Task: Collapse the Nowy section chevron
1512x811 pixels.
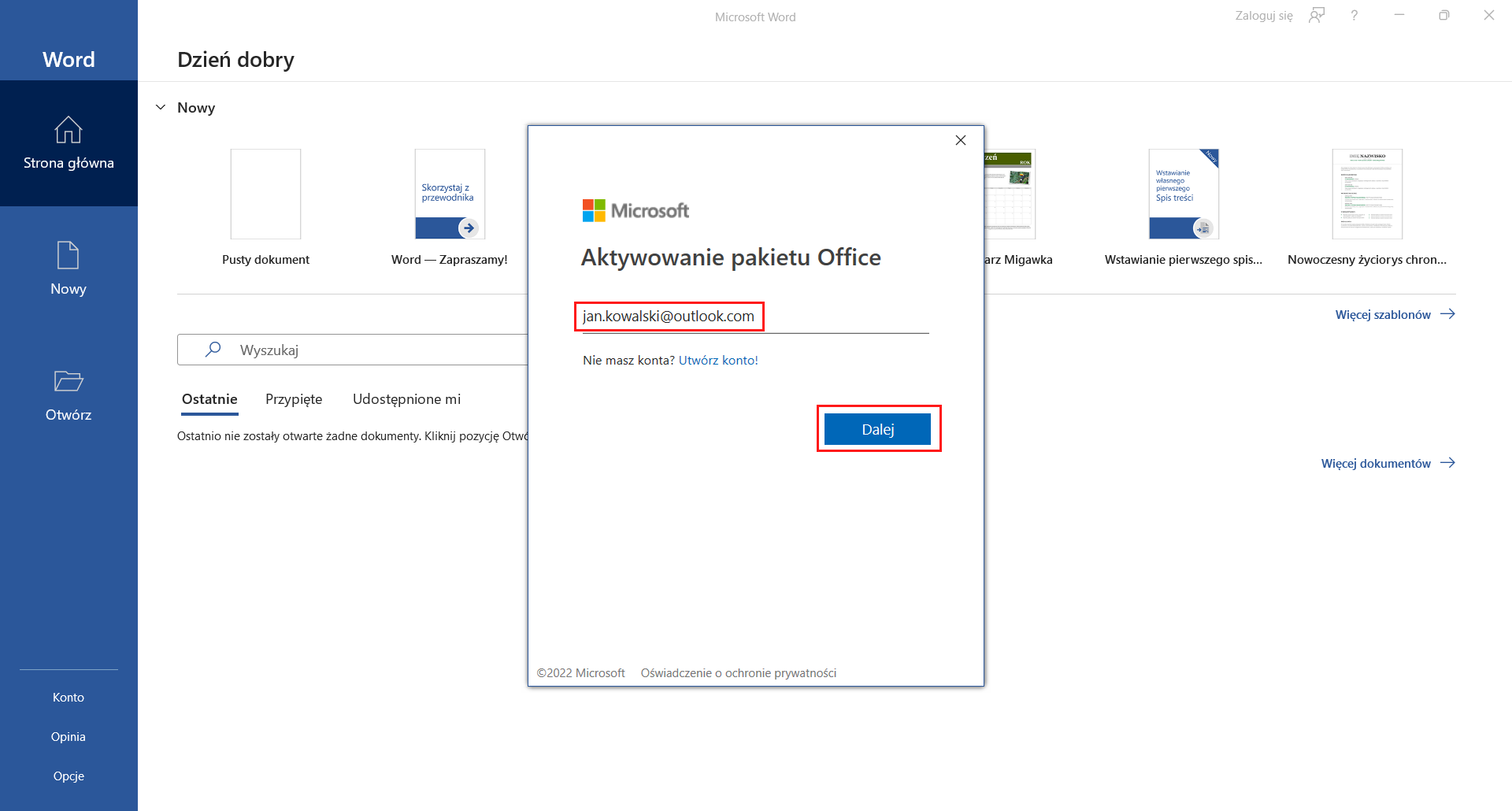Action: pos(161,107)
